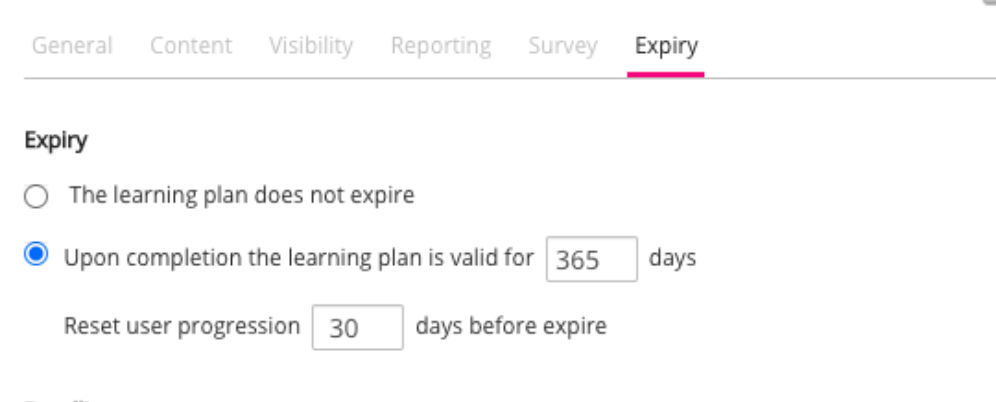The height and width of the screenshot is (402, 996).
Task: Click the 'days' label after the 365 field
Action: pos(673,258)
